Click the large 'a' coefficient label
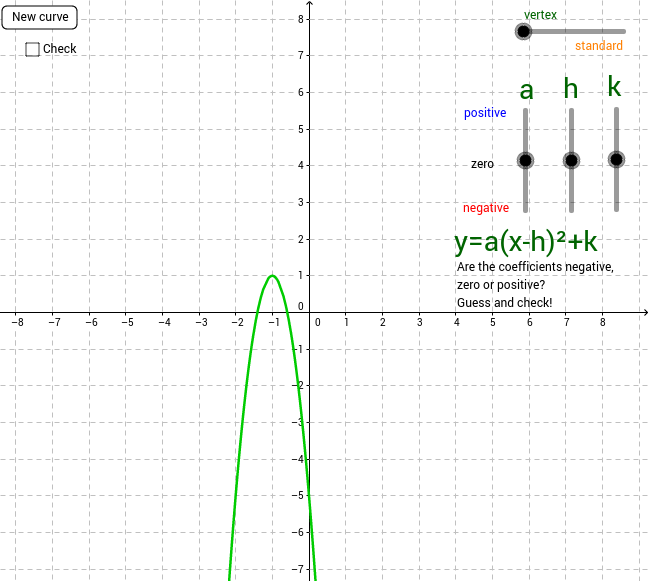Viewport: 648px width, 581px height. (526, 90)
